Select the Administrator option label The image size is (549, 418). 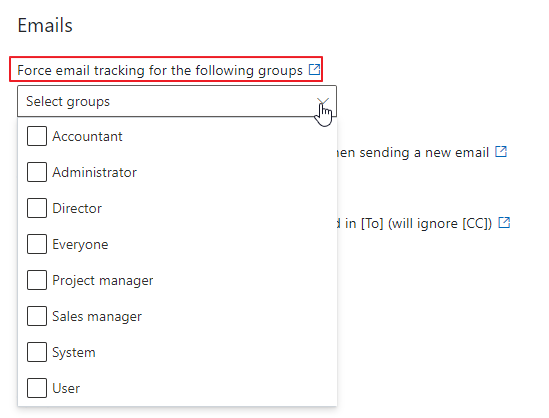(95, 172)
